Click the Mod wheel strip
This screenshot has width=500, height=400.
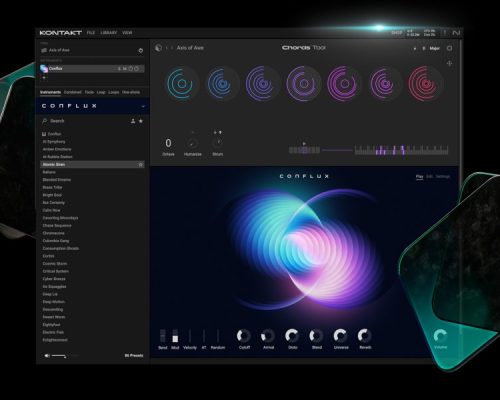(x=175, y=336)
